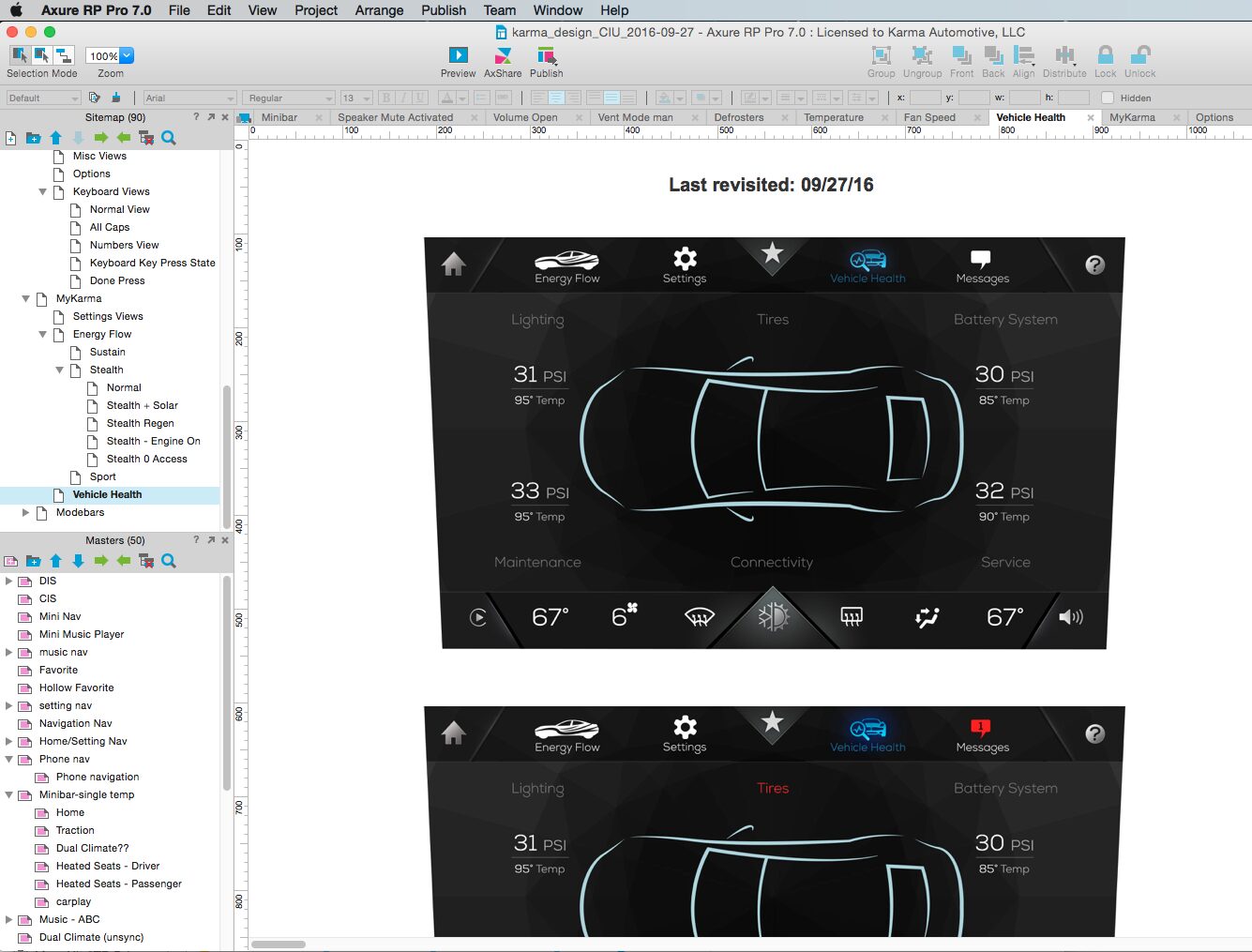
Task: Open the Apple menu
Action: pos(16,10)
